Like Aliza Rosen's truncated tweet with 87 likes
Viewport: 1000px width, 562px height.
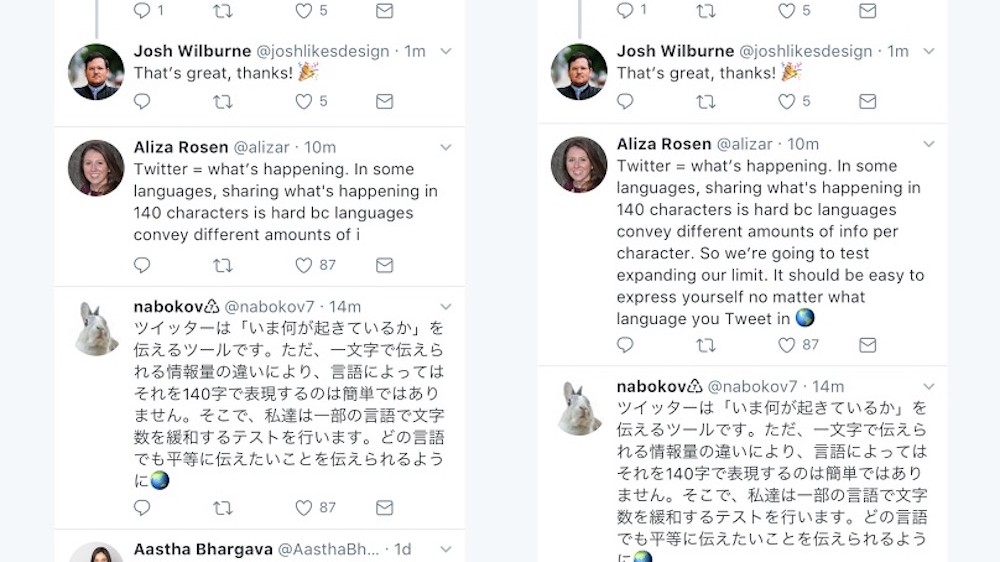point(304,265)
